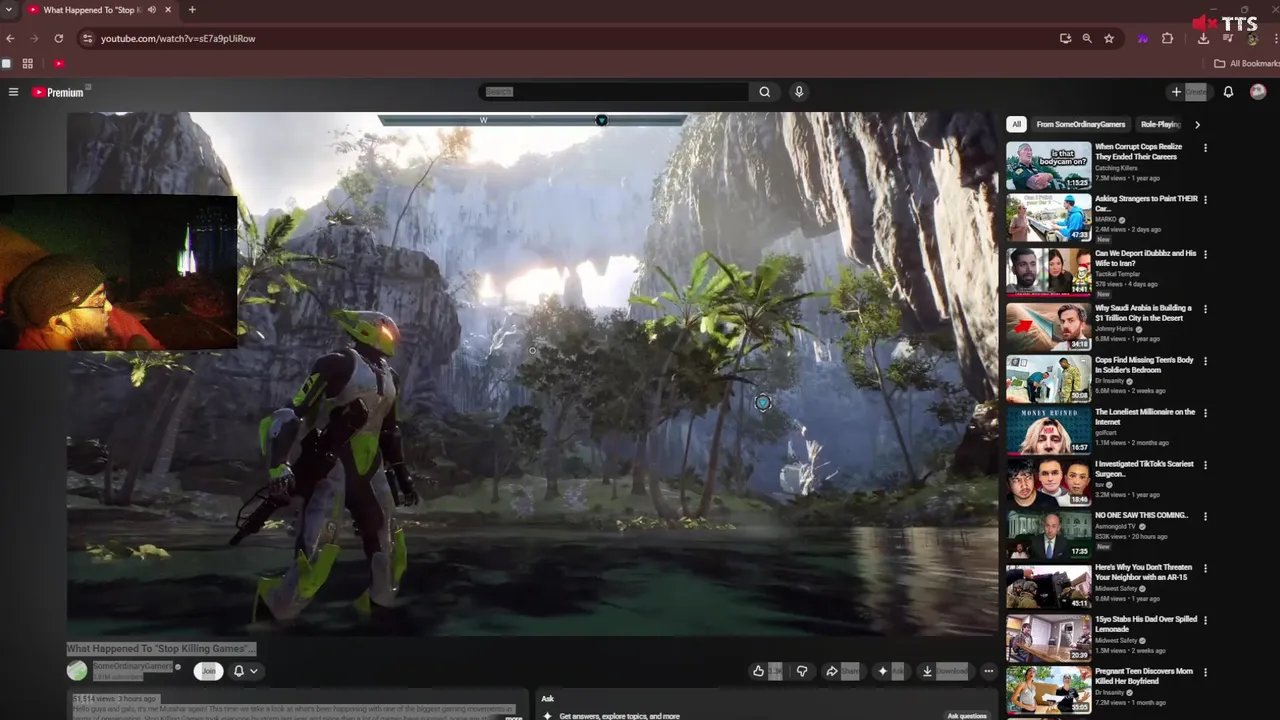Select the 'All' filter chip
The height and width of the screenshot is (720, 1280).
[x=1016, y=124]
